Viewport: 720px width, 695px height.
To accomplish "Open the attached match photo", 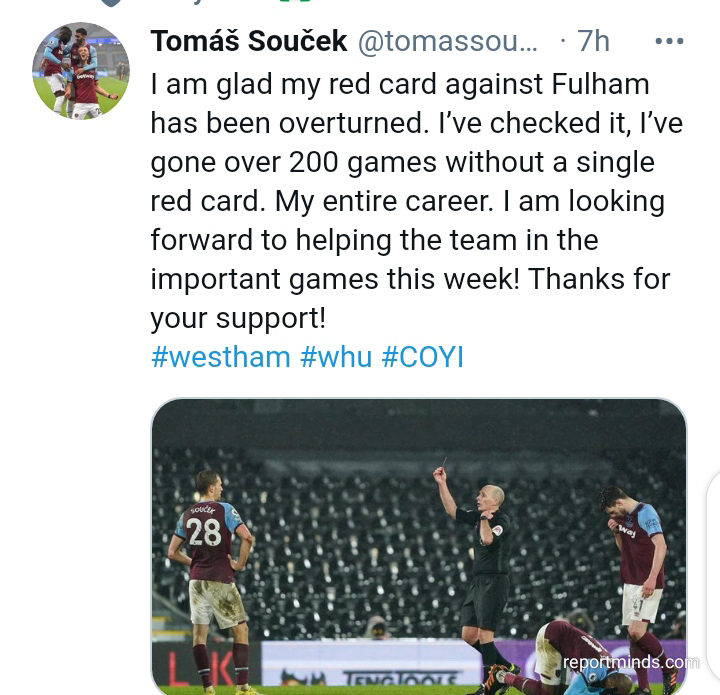I will pos(418,545).
